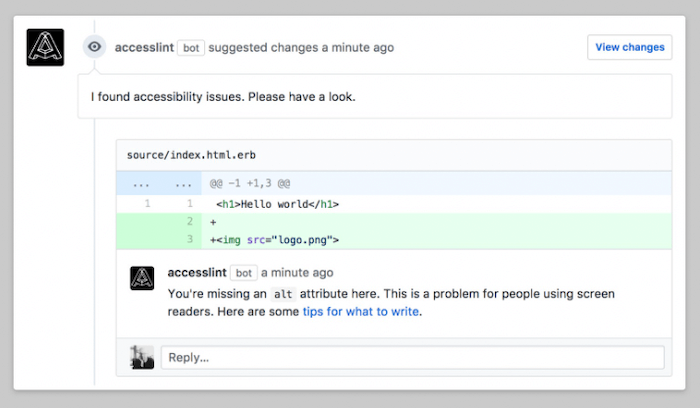Click the bot badge in the inline comment
The height and width of the screenshot is (408, 700).
243,272
